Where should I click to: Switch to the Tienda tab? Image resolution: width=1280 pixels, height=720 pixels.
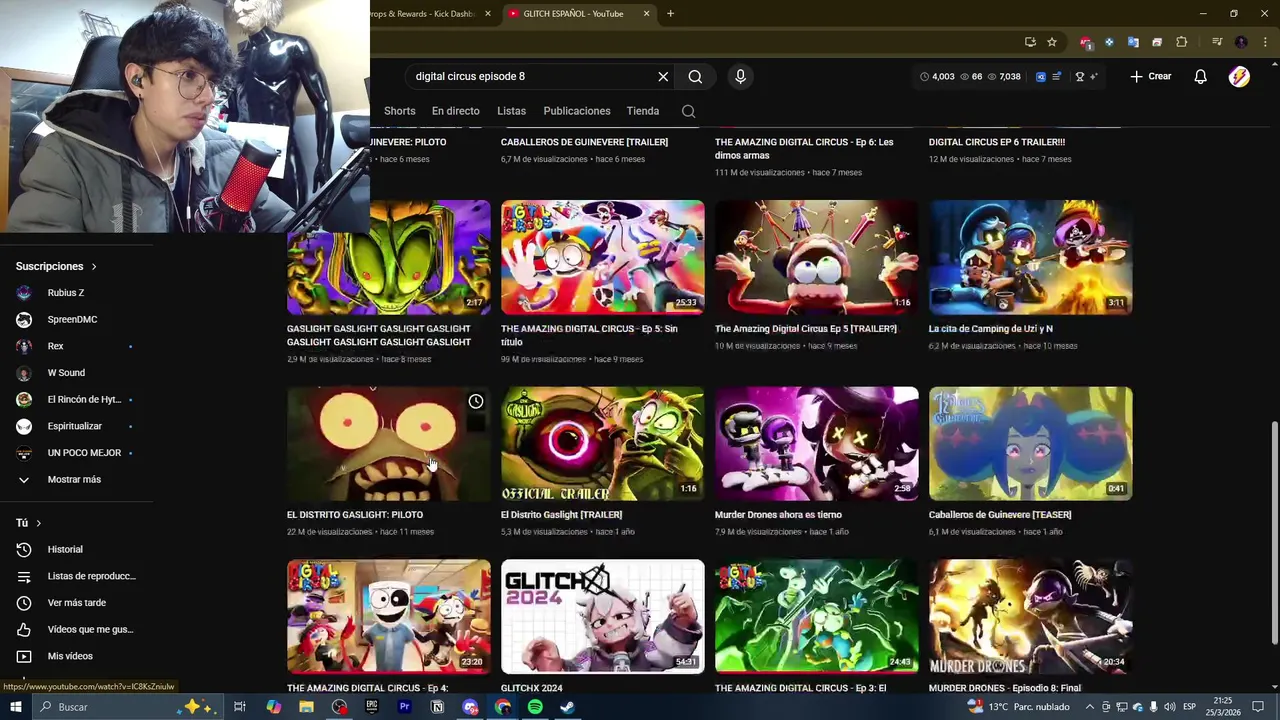[x=642, y=111]
